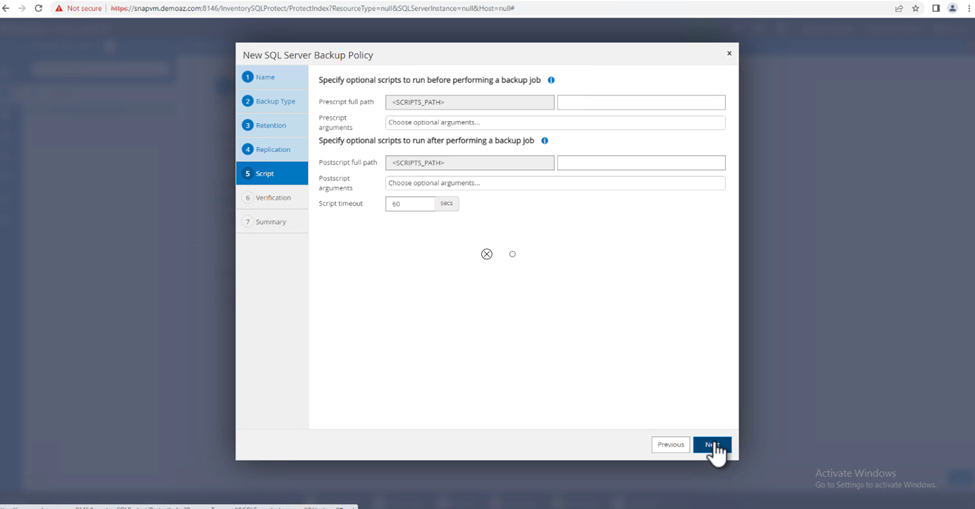Bookmark the page with the star icon

pos(915,9)
